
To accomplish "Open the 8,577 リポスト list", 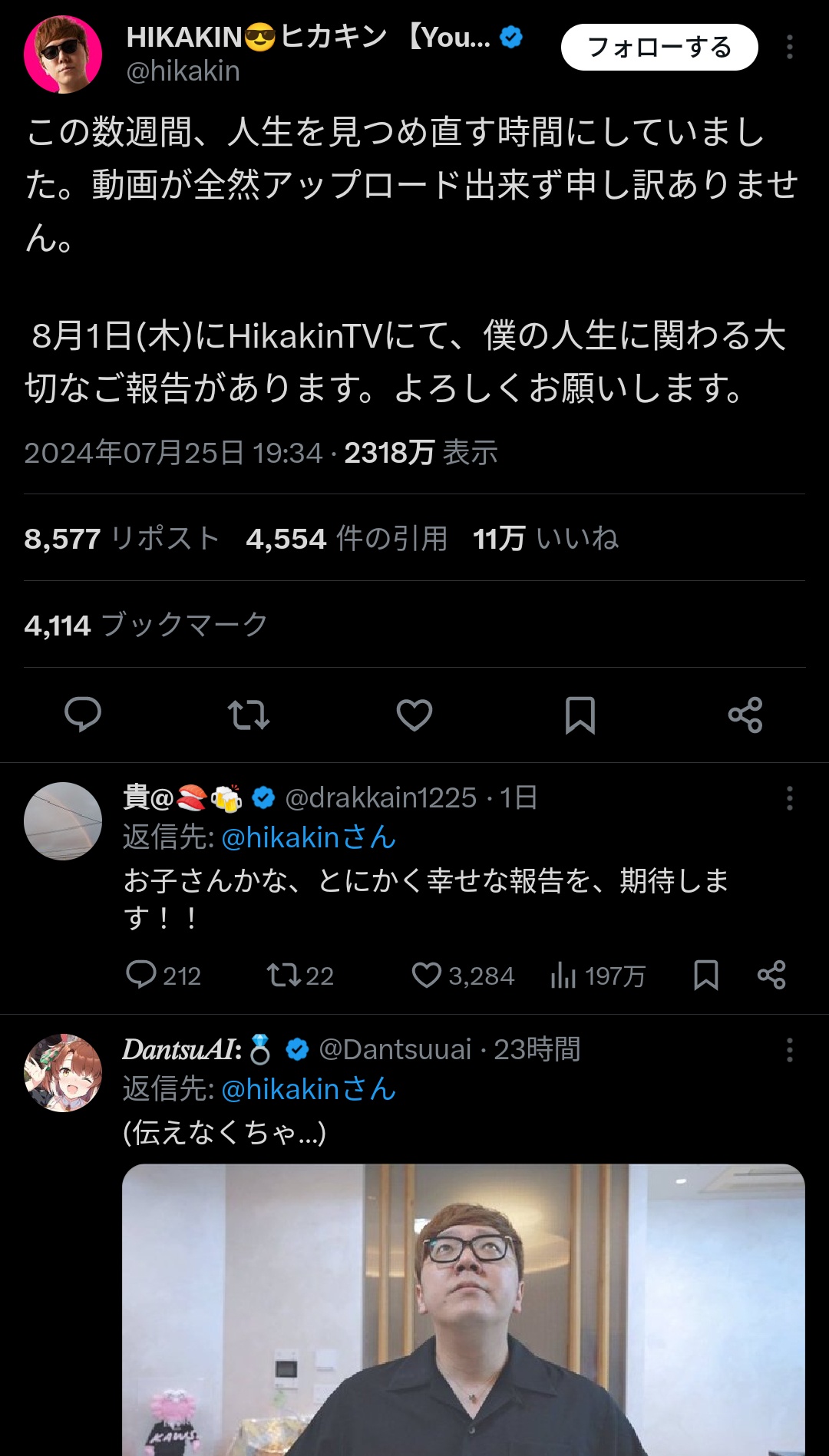I will point(123,539).
